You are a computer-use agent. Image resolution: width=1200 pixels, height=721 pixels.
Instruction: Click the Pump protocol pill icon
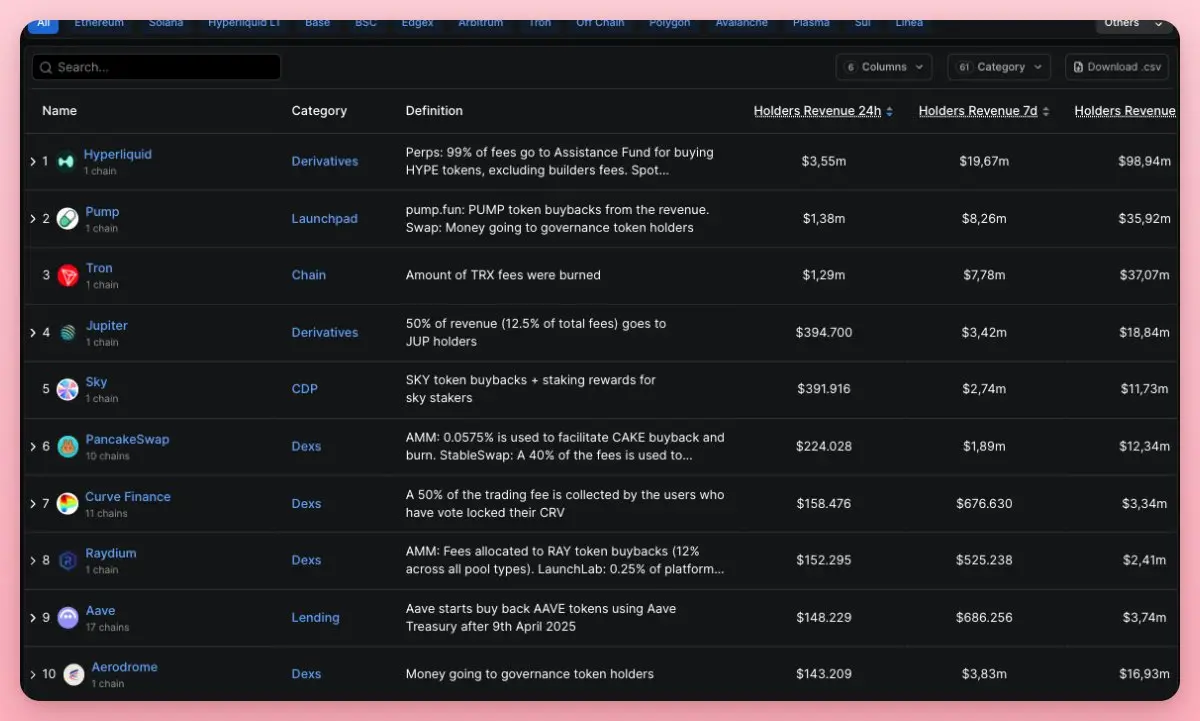(x=67, y=219)
